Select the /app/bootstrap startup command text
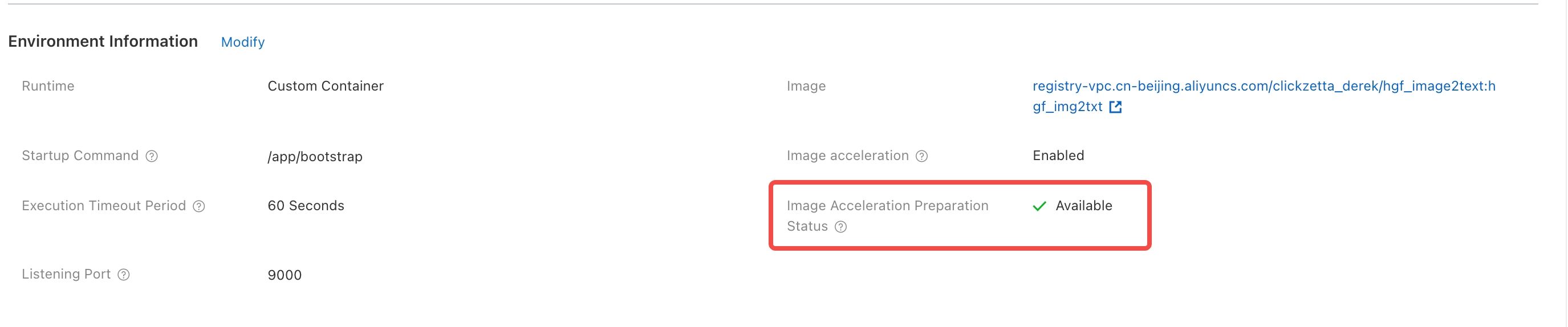This screenshot has height=327, width=1568. 315,156
